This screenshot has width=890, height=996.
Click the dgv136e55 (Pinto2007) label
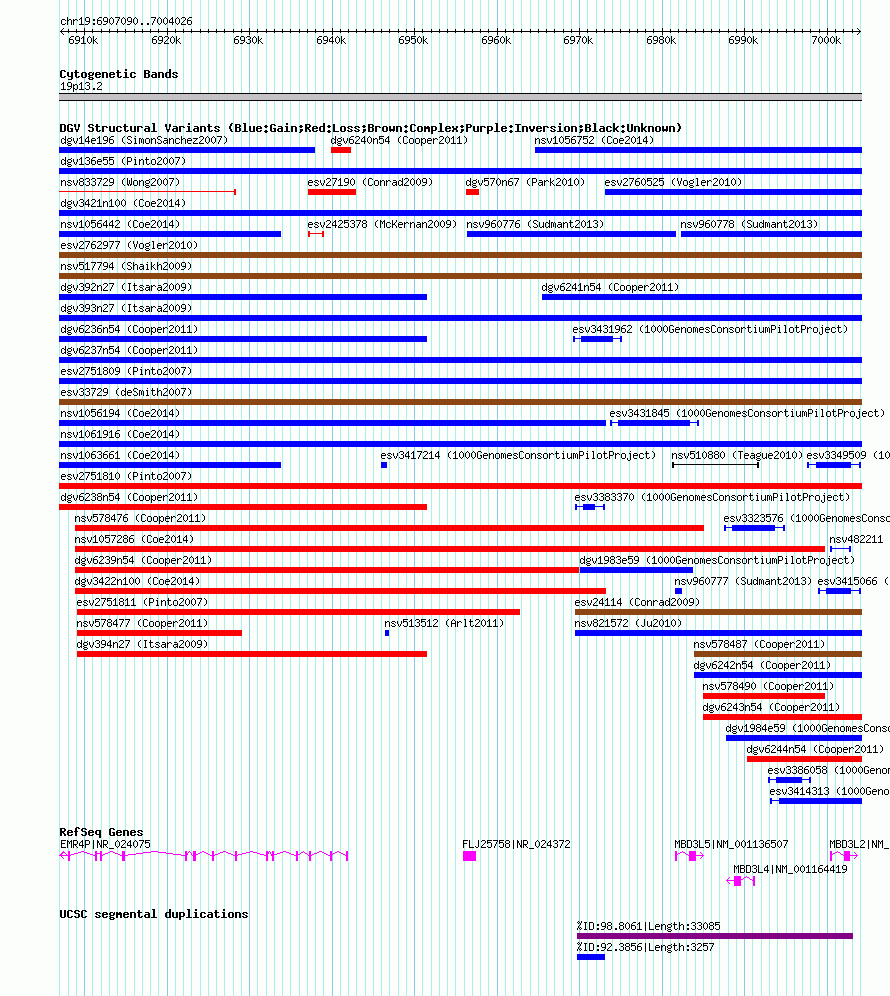[x=123, y=161]
